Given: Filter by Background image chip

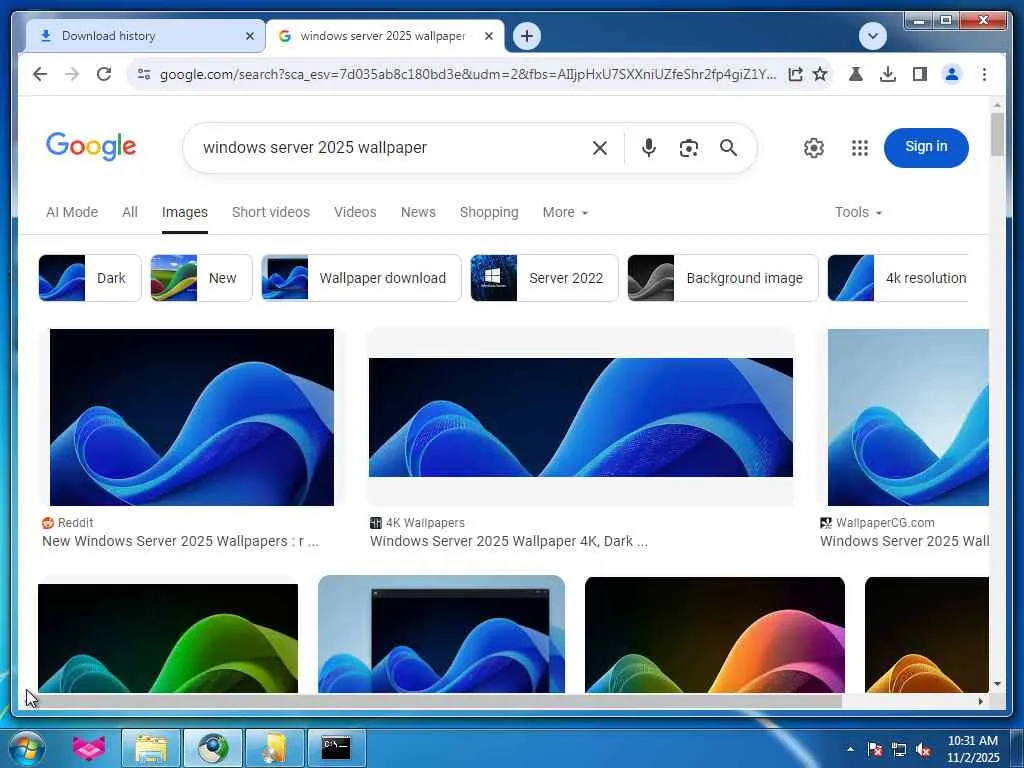Looking at the screenshot, I should (722, 278).
